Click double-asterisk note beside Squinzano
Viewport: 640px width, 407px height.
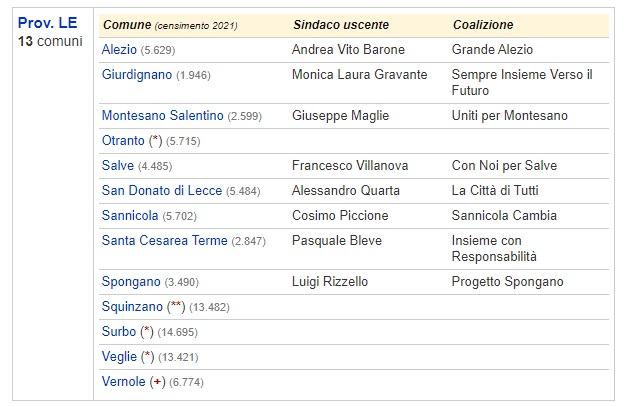(x=177, y=306)
